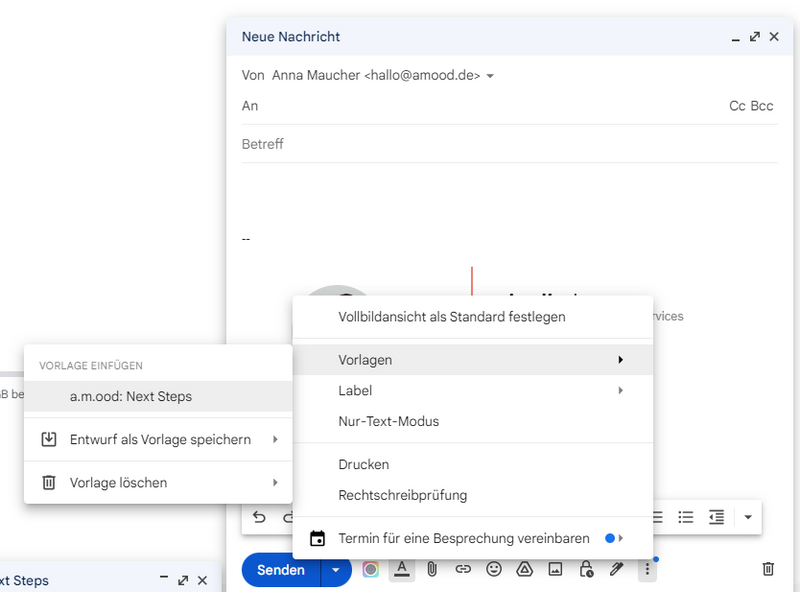
Task: Insert files using Google Drive
Action: (524, 569)
